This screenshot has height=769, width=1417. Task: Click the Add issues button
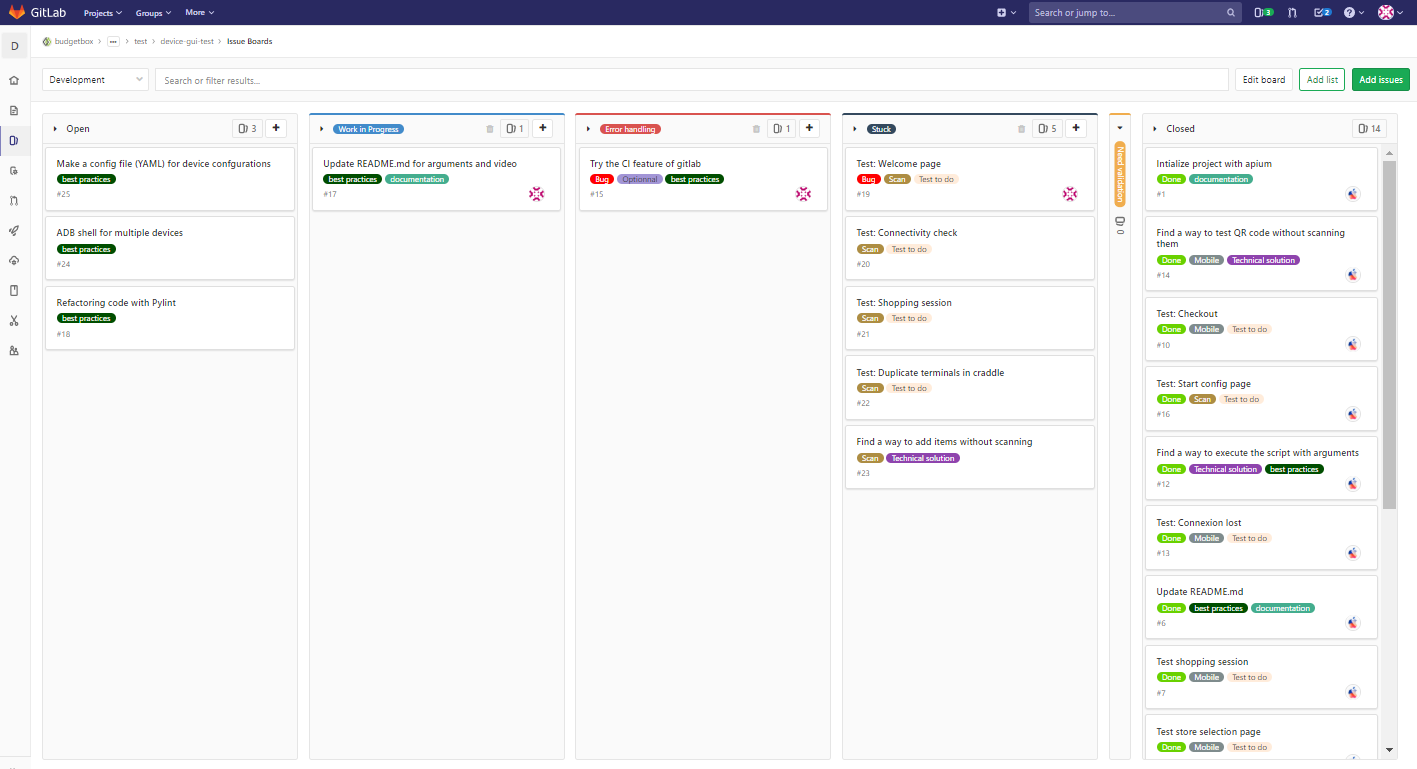[1380, 80]
